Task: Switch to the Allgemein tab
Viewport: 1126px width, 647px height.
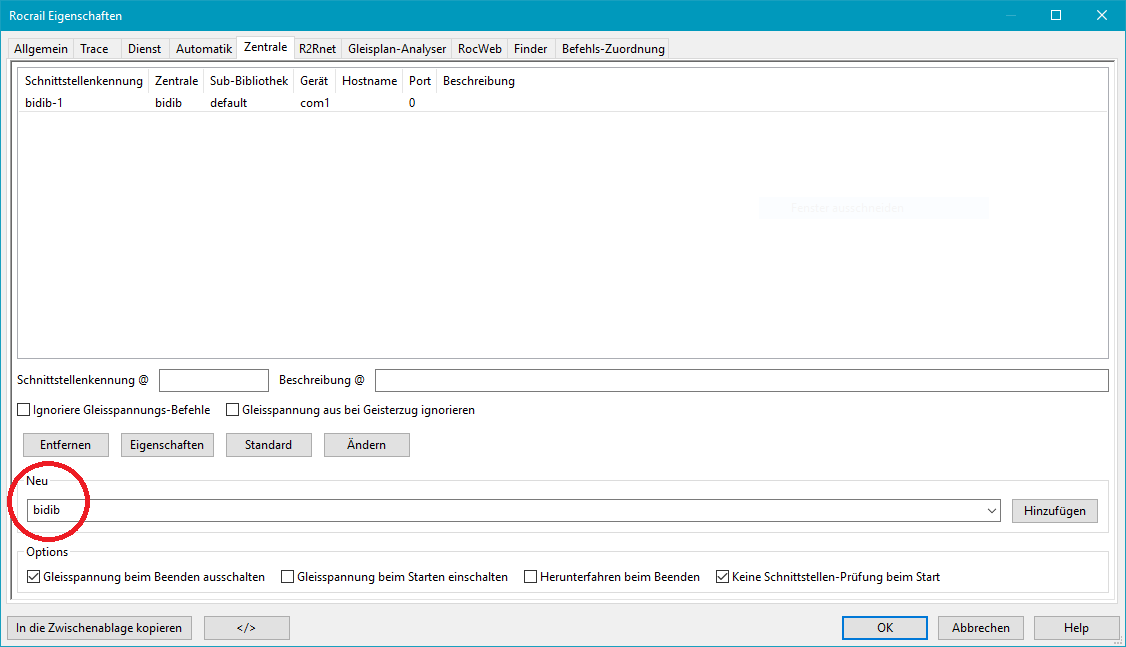Action: click(x=41, y=49)
